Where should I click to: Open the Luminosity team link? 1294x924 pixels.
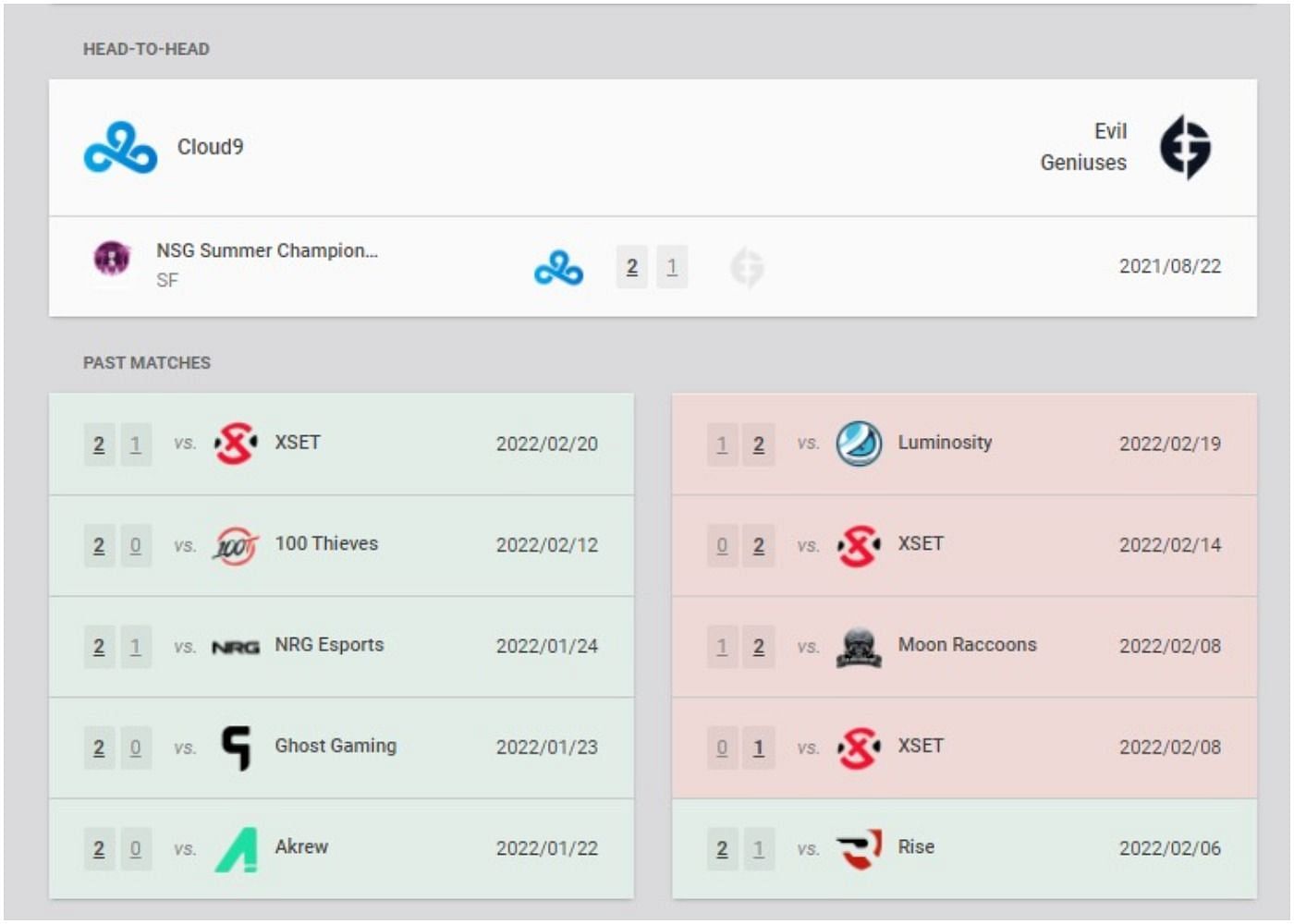945,443
